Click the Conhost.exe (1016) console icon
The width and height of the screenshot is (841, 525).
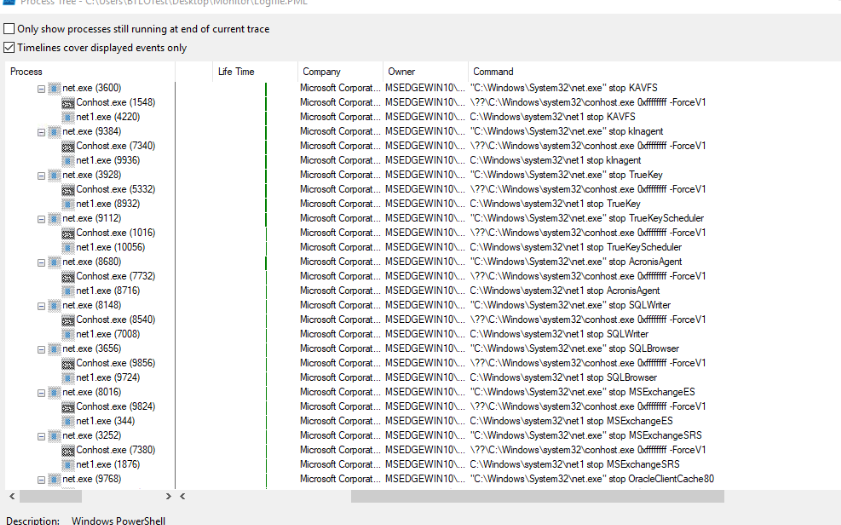point(68,233)
